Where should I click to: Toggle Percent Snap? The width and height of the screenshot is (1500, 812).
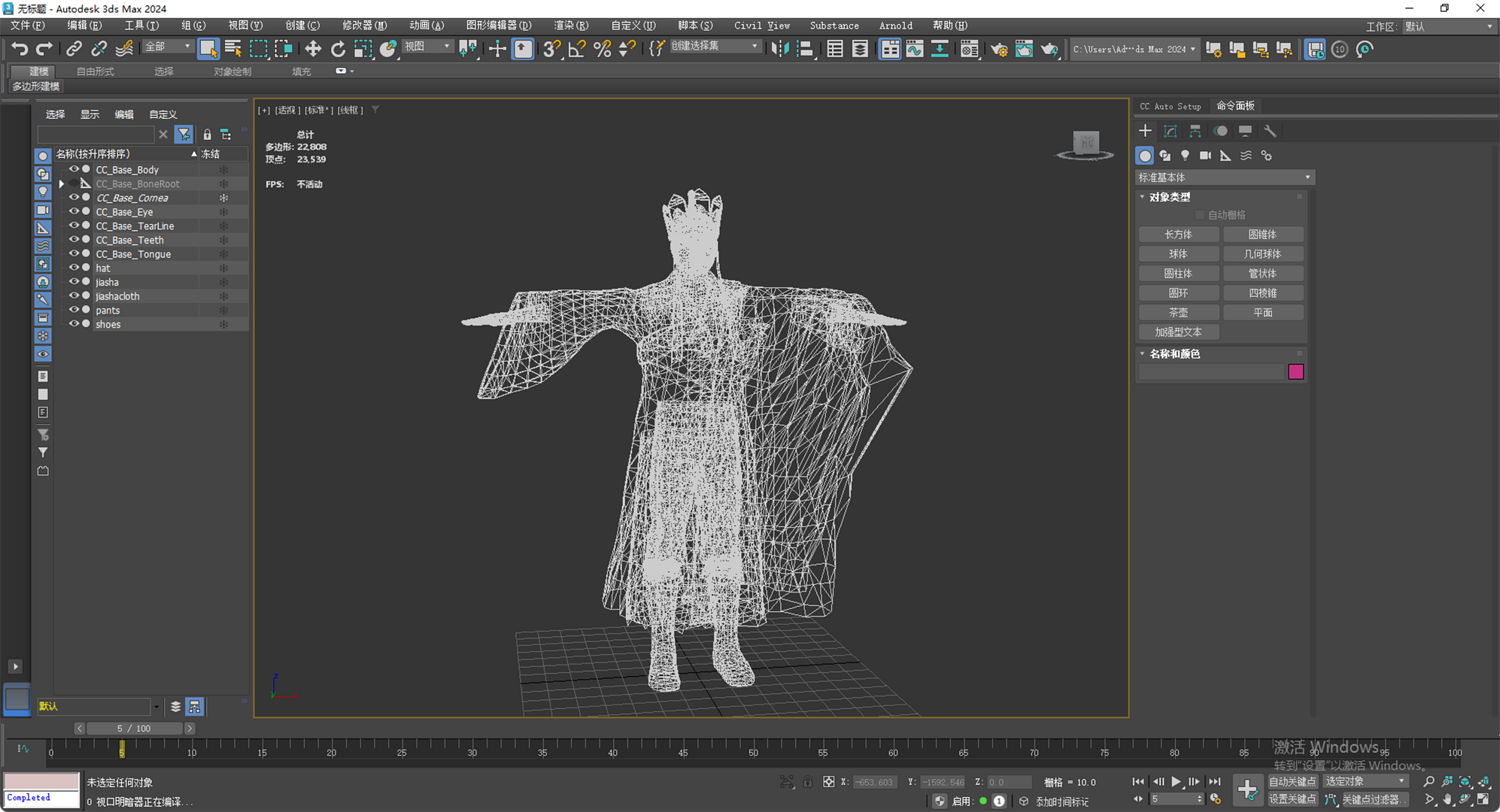(x=602, y=48)
